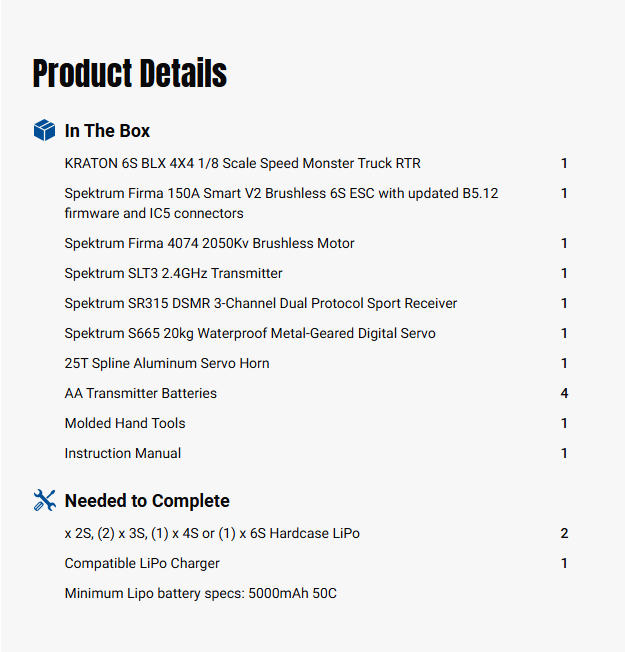Click the Compatible LiPo Charger item
The height and width of the screenshot is (652, 625).
coord(142,563)
